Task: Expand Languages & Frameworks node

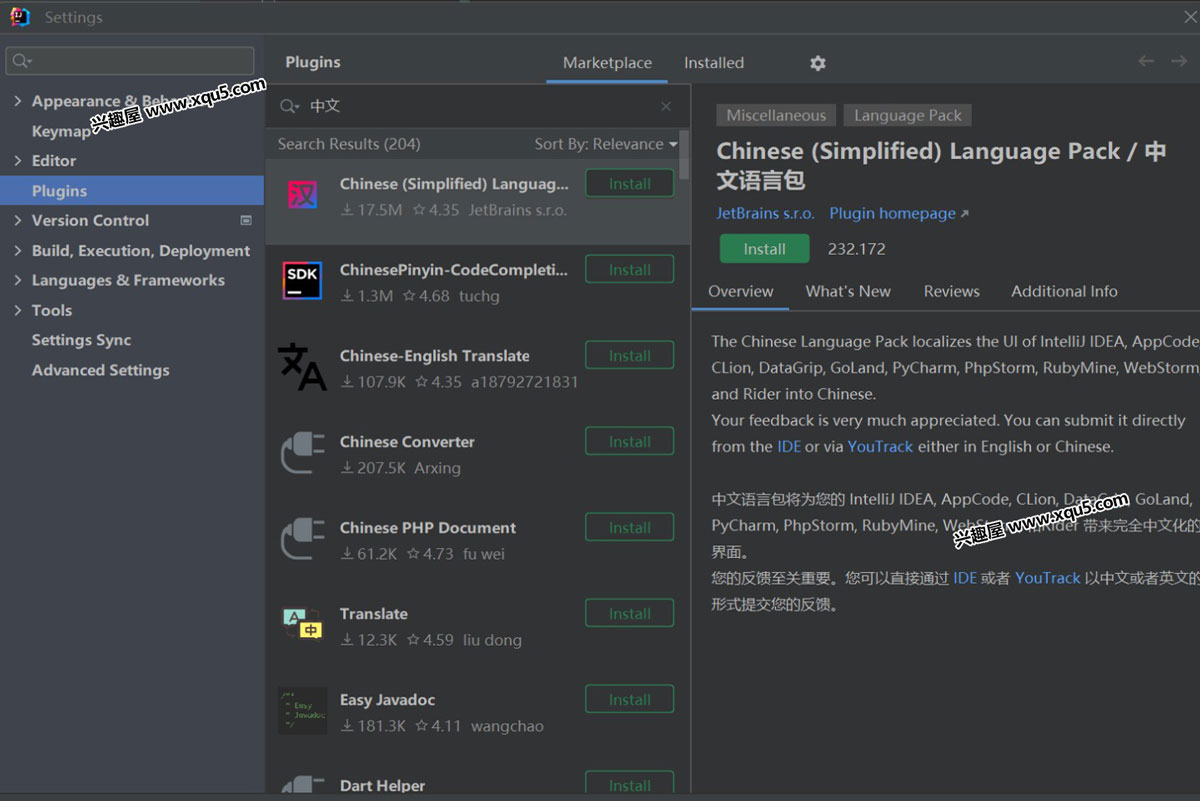Action: (17, 280)
